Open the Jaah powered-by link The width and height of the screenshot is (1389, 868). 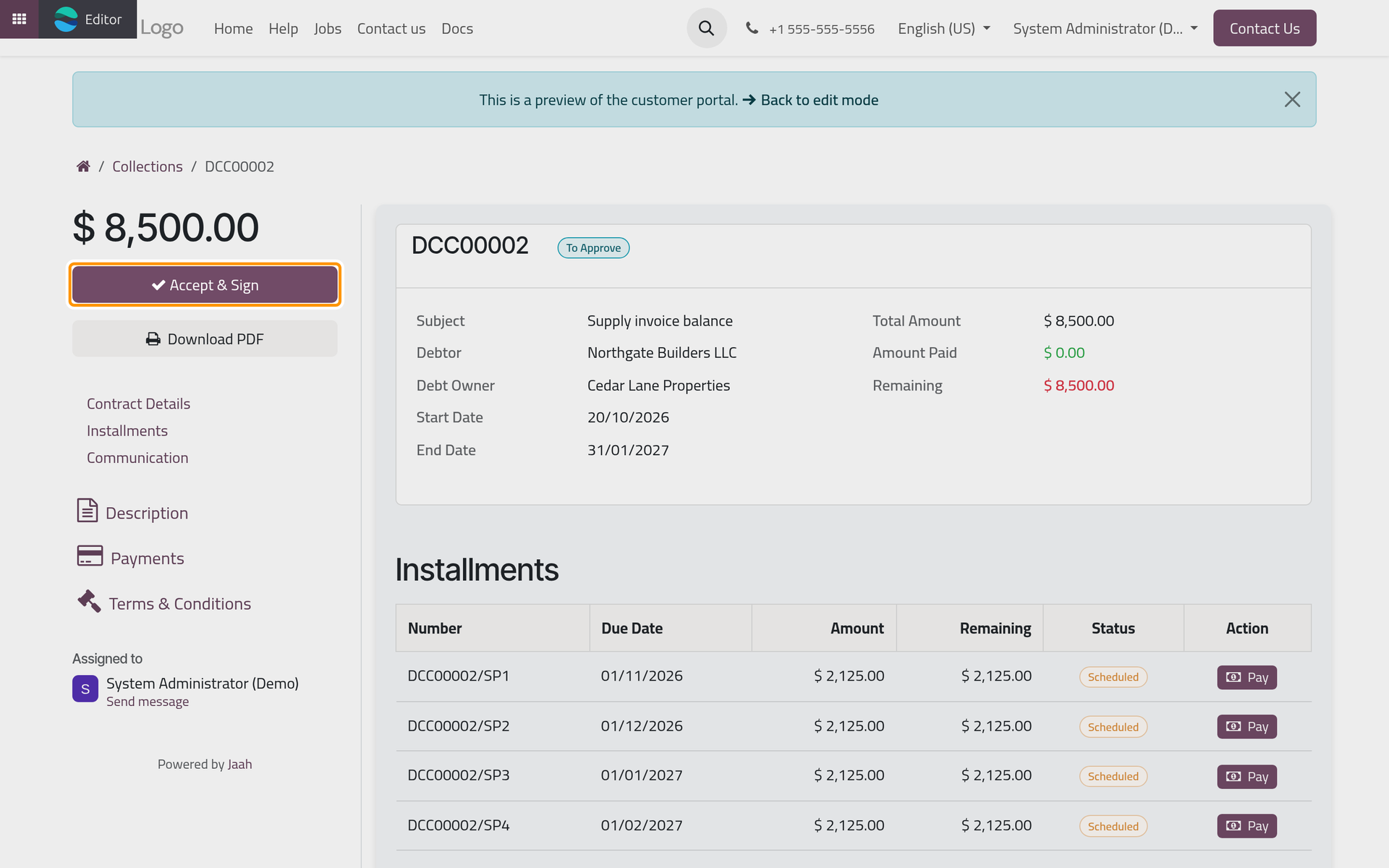pos(239,764)
